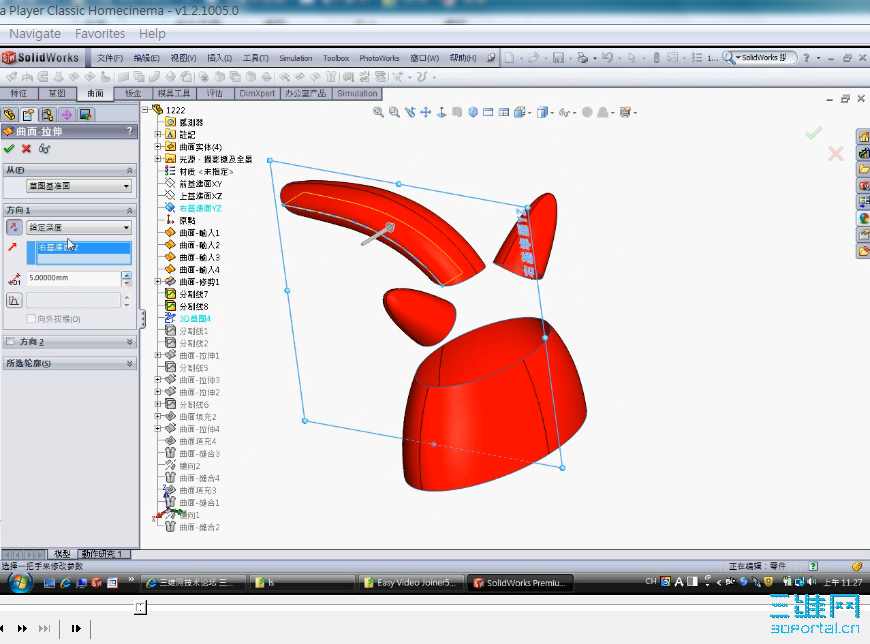Increase depth with spinner up arrow
Screen dimensions: 870x644
127,275
